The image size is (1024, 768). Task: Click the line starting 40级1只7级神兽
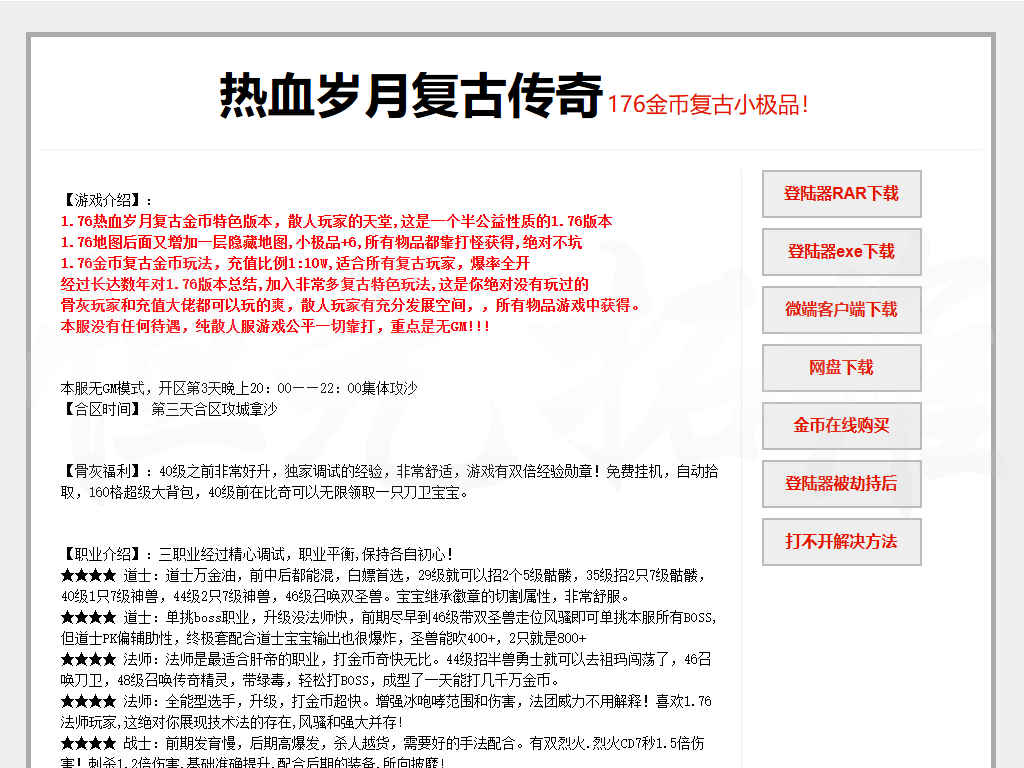click(x=345, y=596)
